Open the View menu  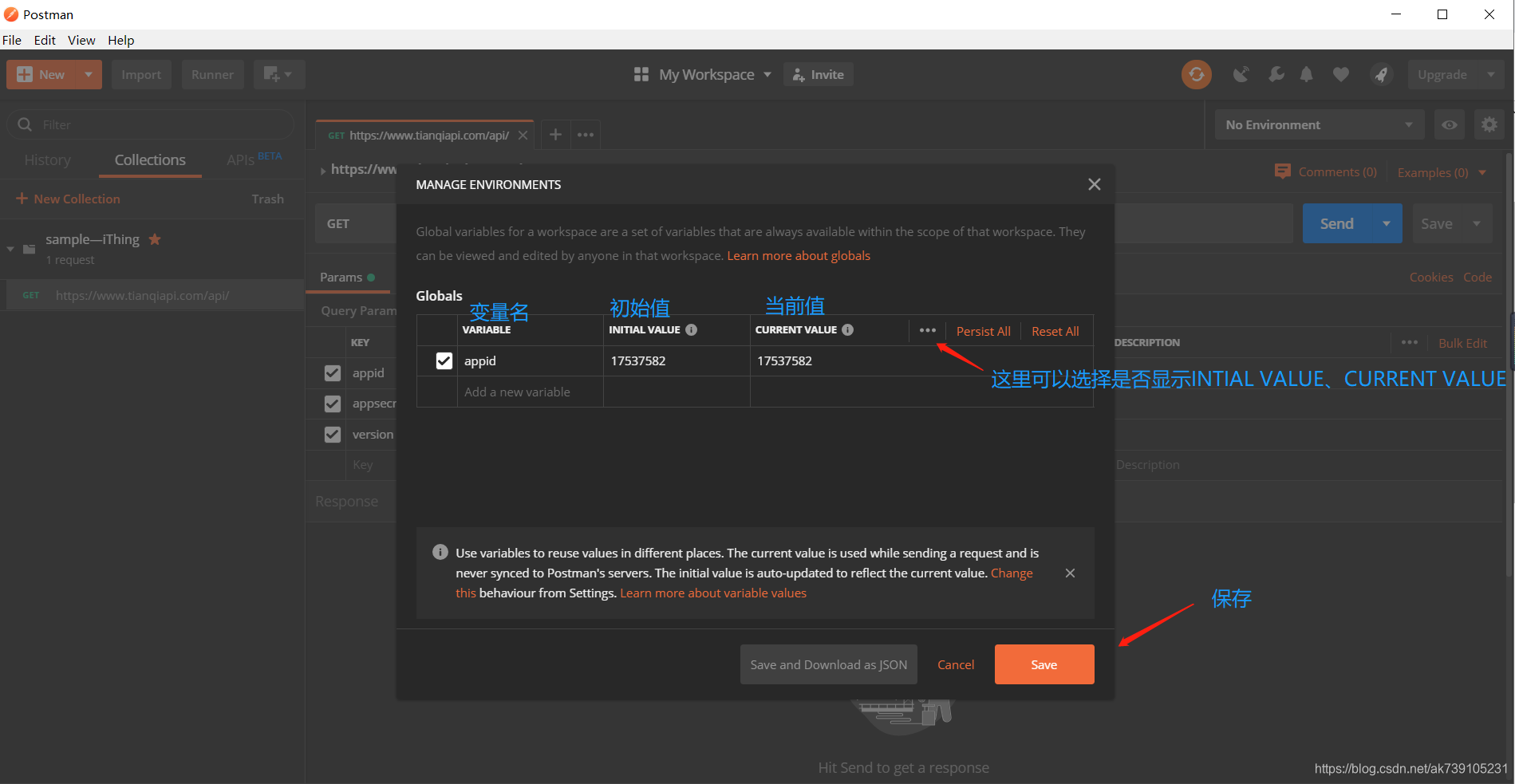81,40
